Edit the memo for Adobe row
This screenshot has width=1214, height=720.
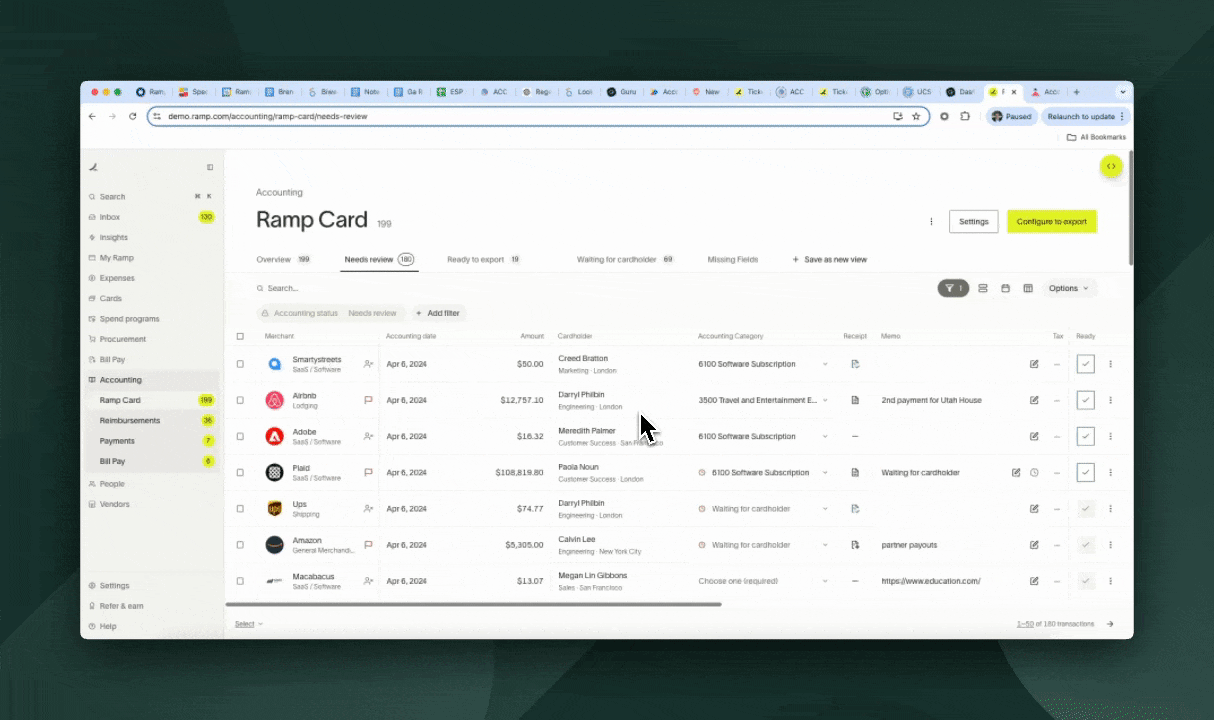(1034, 436)
